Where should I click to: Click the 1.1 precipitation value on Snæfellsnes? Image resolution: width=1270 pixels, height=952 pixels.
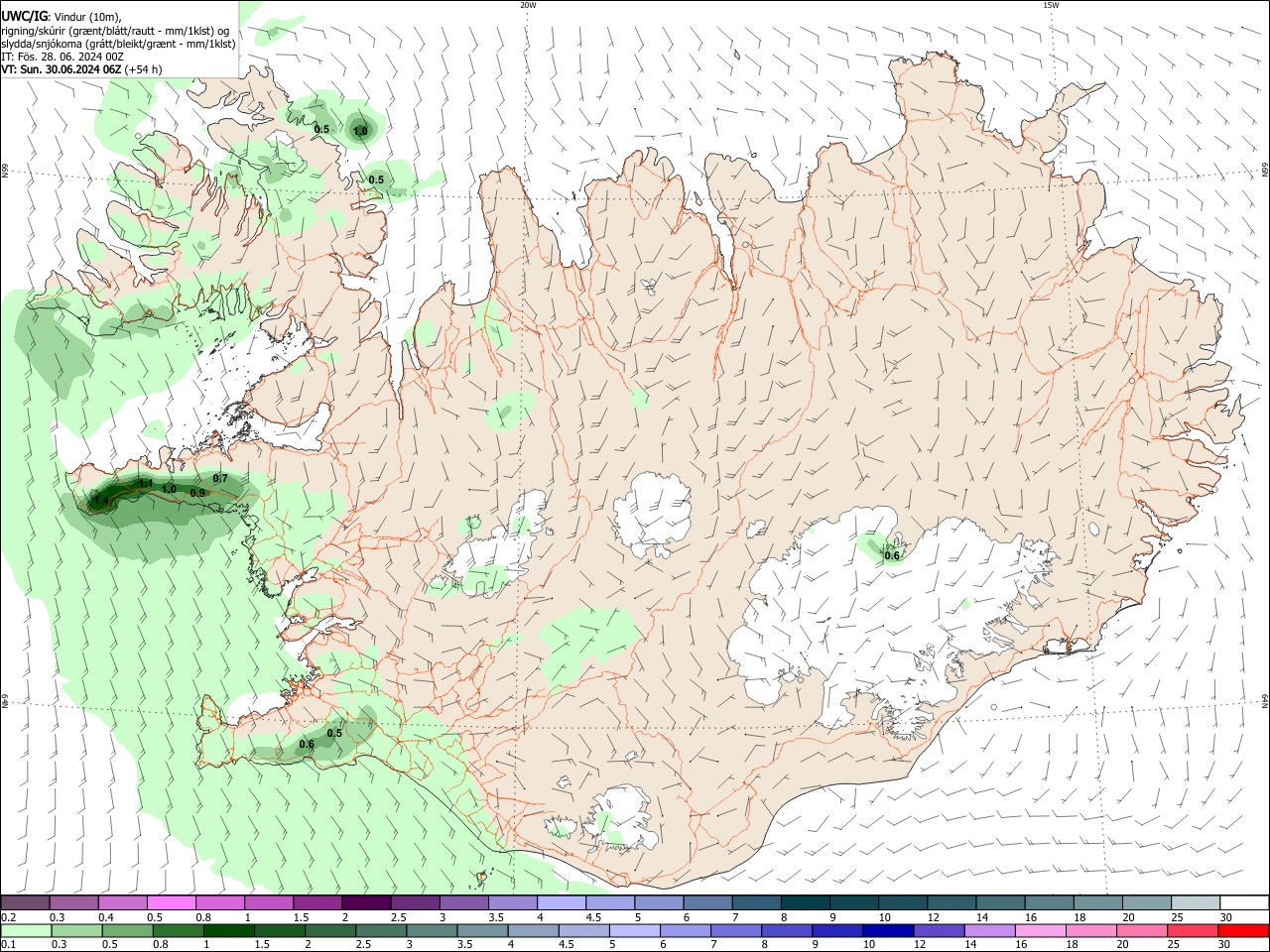(146, 483)
